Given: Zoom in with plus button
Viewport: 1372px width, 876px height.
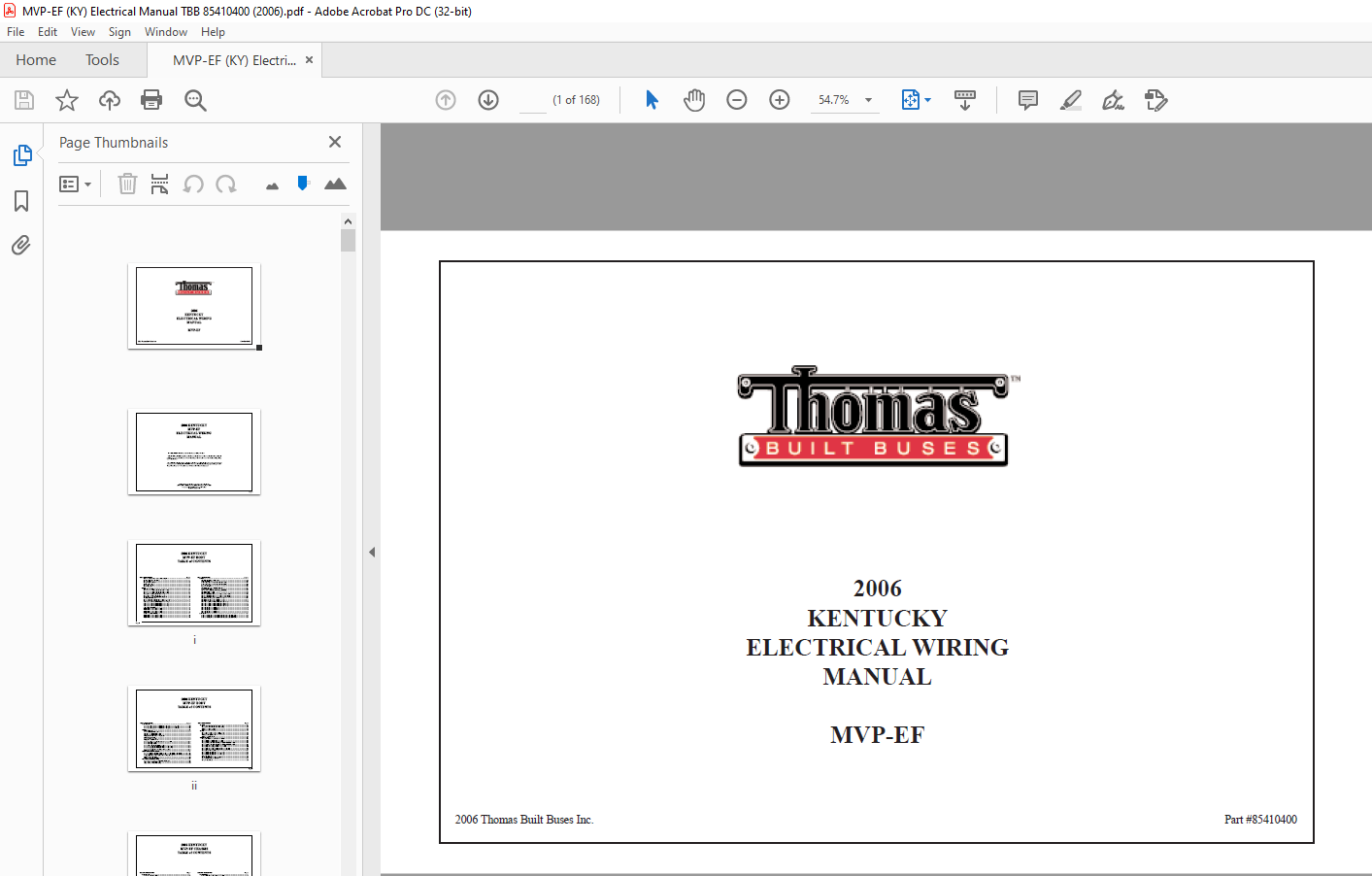Looking at the screenshot, I should (780, 100).
